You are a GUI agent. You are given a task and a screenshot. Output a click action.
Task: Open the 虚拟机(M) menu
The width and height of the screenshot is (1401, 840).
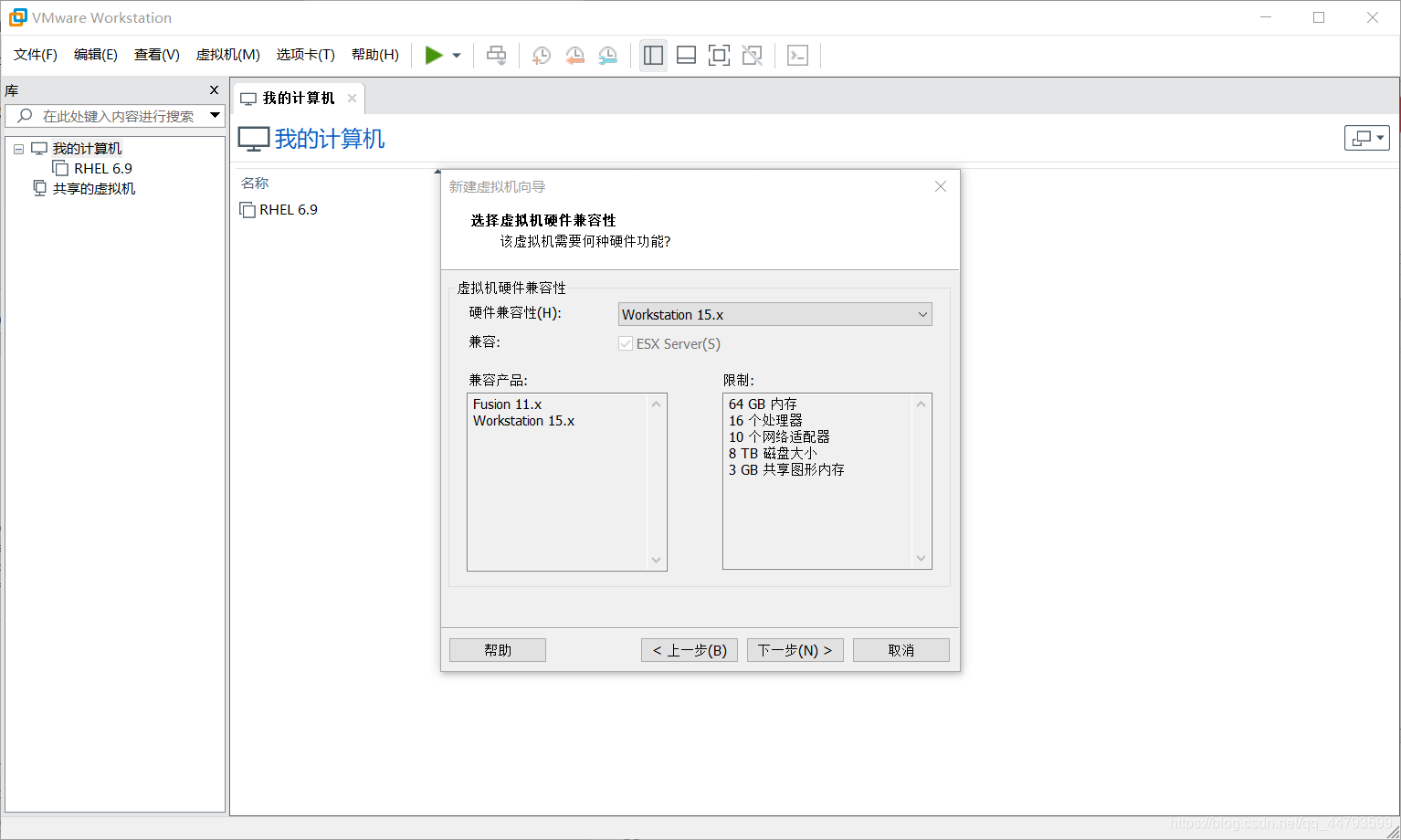pyautogui.click(x=227, y=55)
